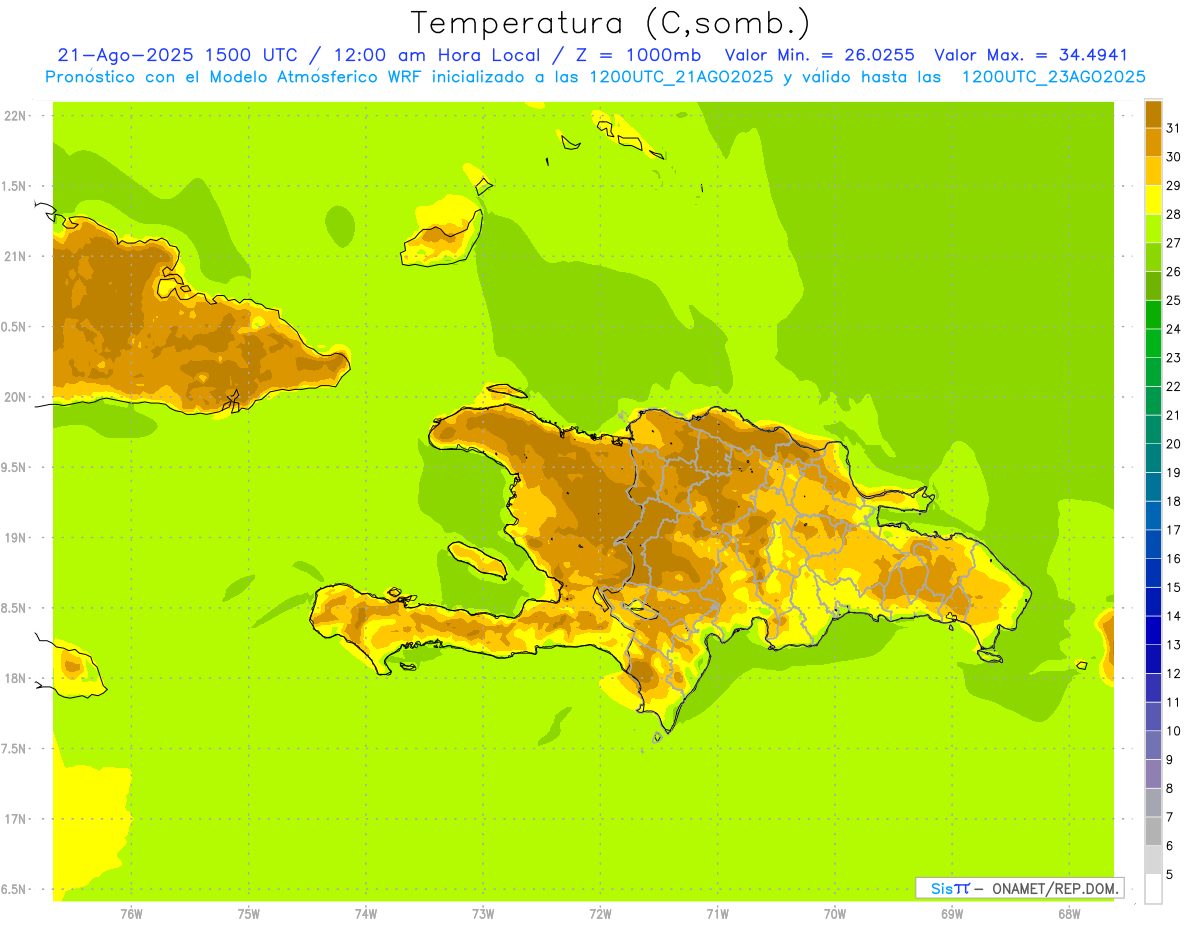Viewport: 1200px width, 927px height.
Task: Select the "Valor Min. = 26.0255" text
Action: [x=819, y=55]
